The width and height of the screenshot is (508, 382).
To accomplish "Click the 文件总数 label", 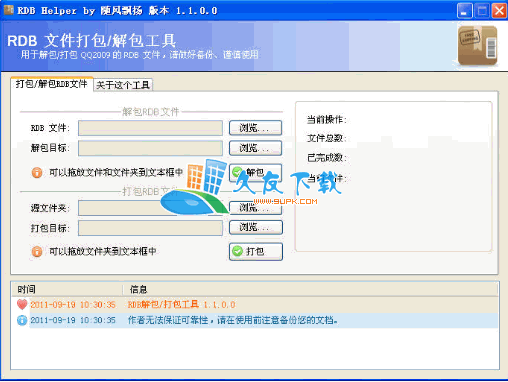I will click(327, 138).
